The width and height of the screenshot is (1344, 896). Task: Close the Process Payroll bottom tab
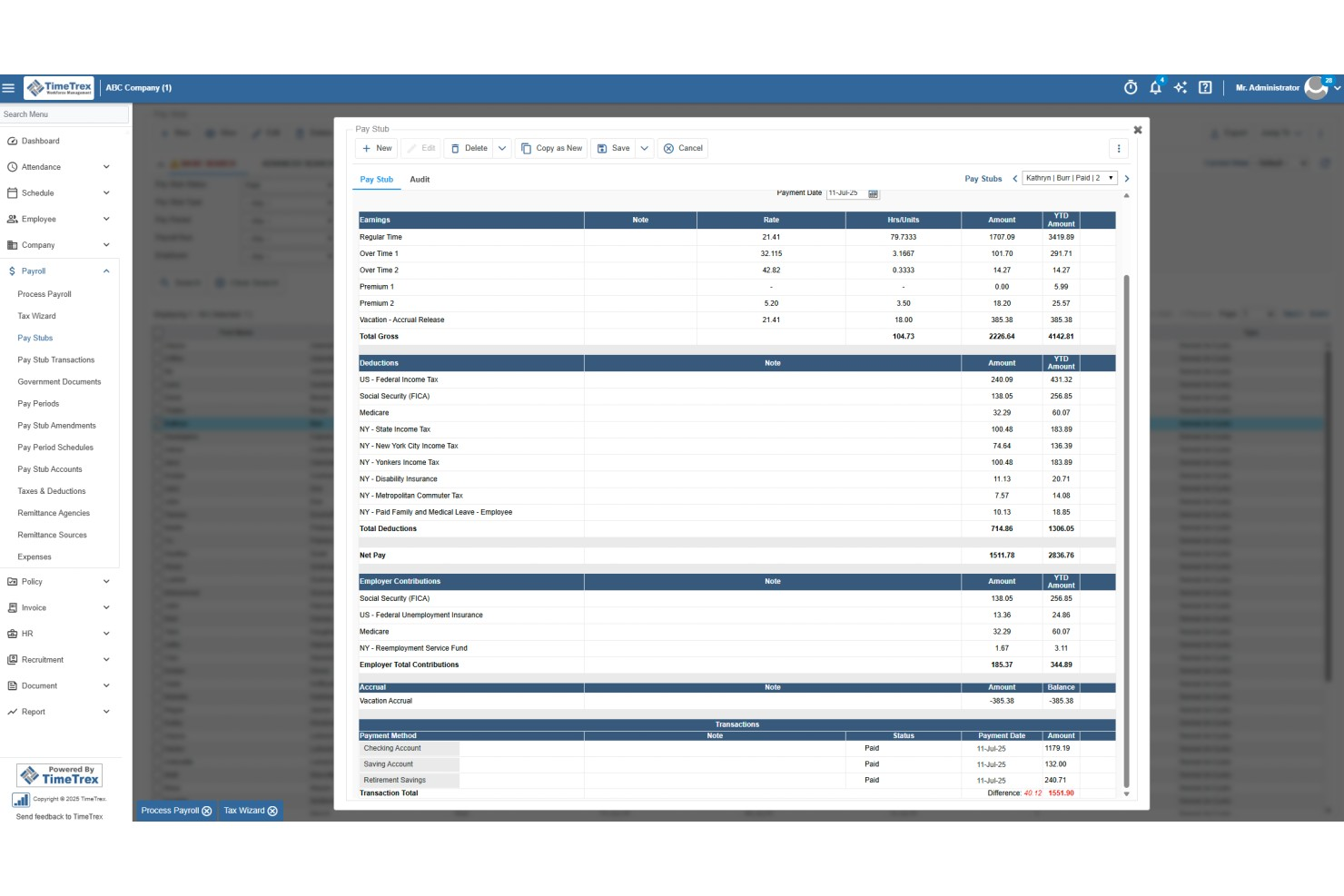point(207,811)
